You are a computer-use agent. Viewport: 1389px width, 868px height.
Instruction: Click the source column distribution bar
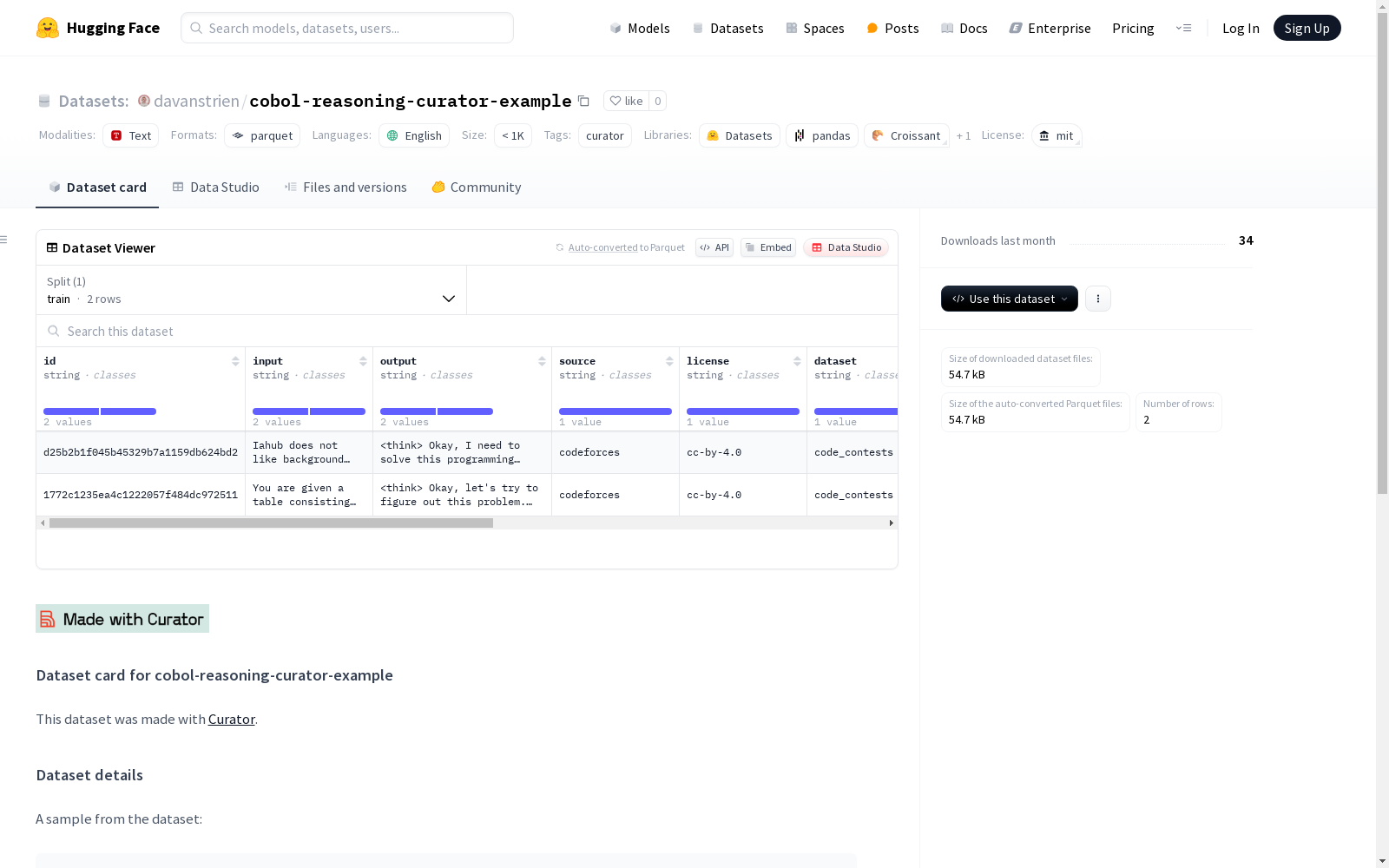click(616, 411)
